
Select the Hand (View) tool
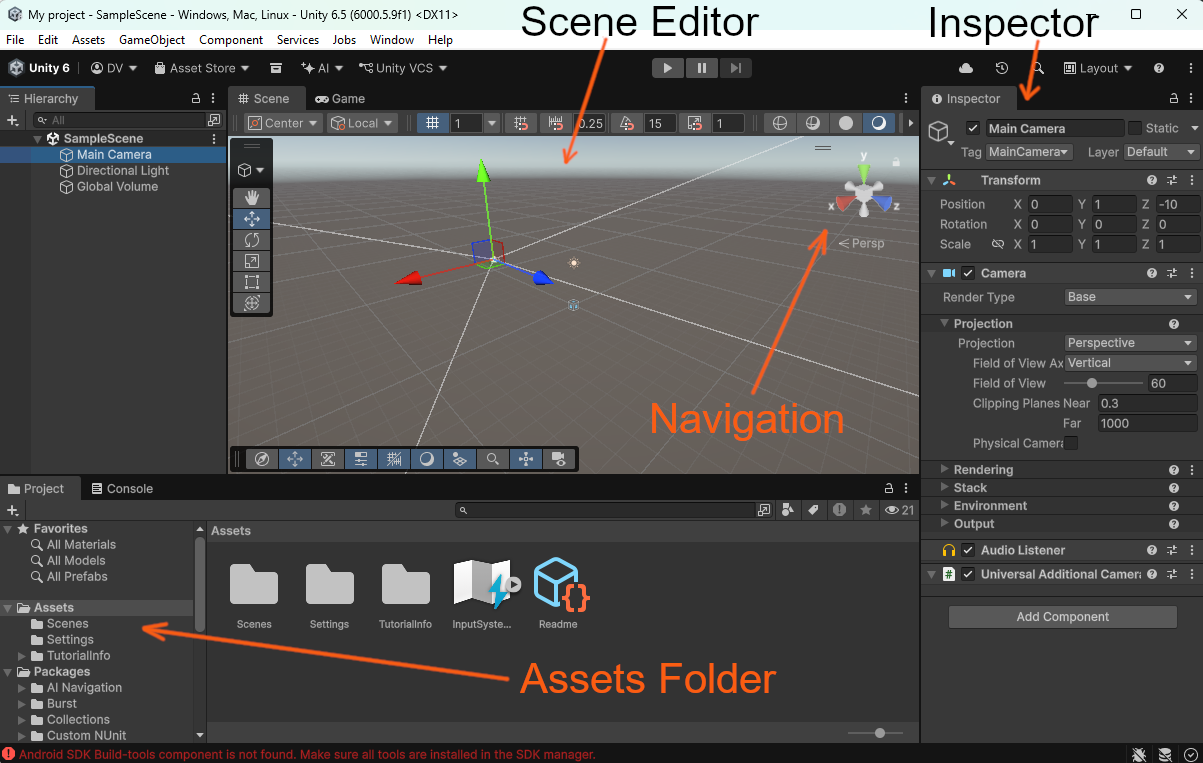pos(252,198)
